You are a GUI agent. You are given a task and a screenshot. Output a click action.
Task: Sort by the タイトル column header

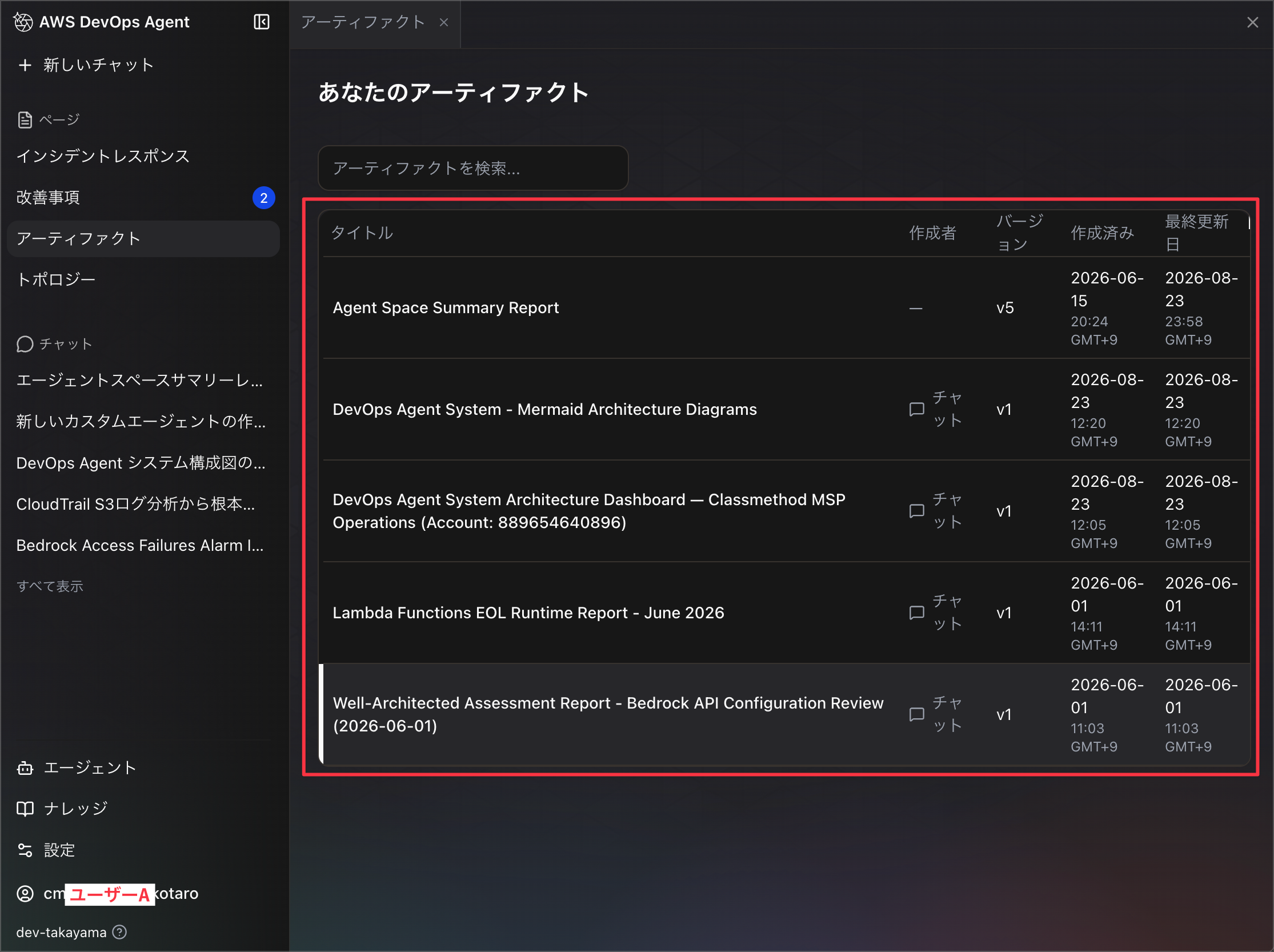[362, 233]
